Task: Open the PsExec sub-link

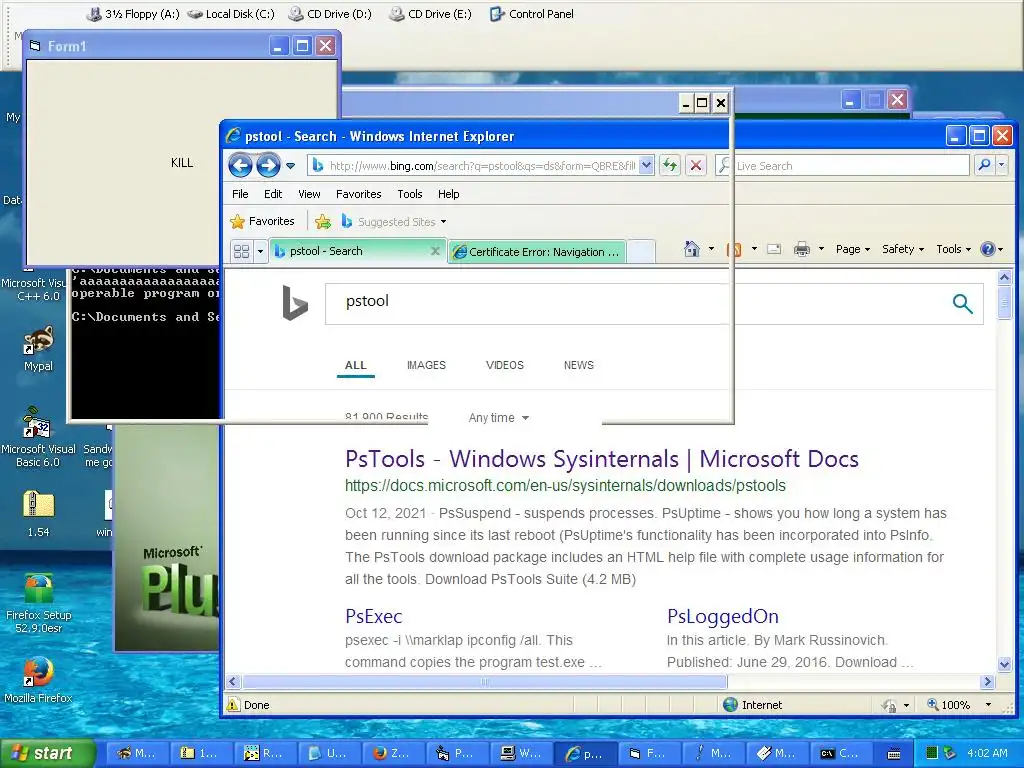Action: [x=374, y=616]
